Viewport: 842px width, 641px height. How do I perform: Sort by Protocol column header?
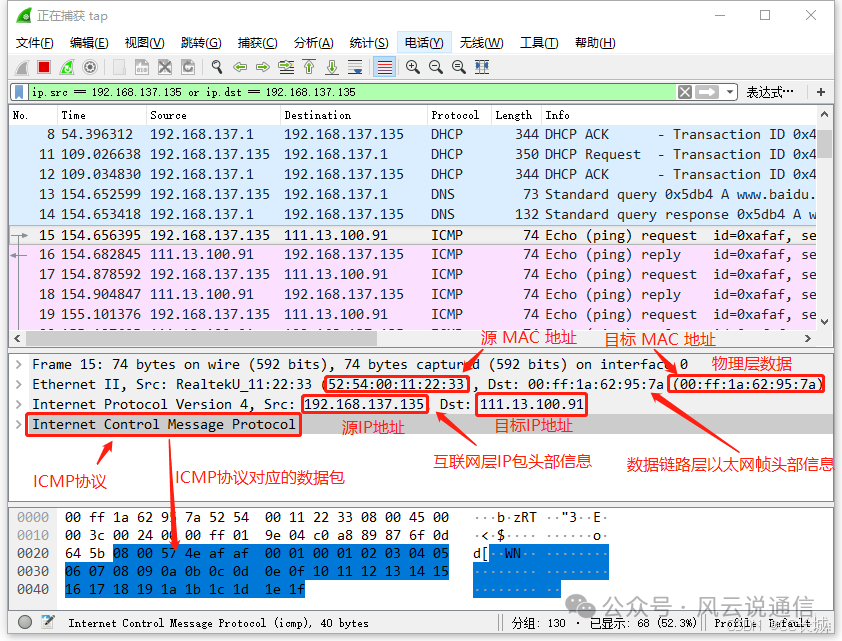click(x=459, y=115)
